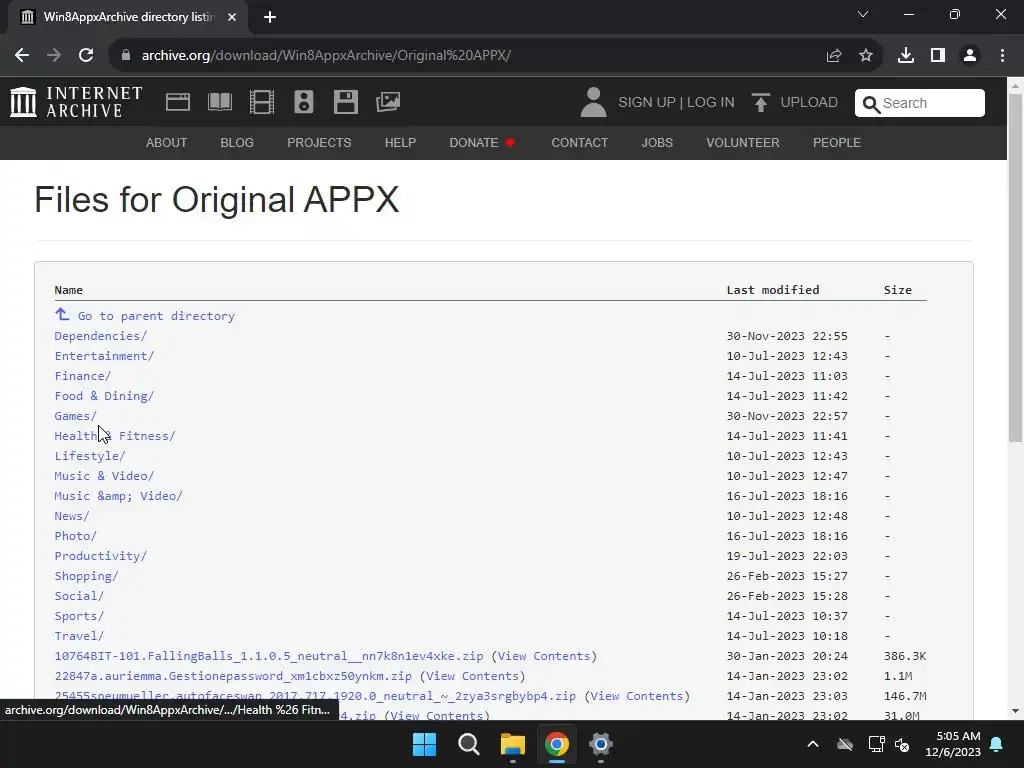Click the upload arrow icon

tap(760, 103)
